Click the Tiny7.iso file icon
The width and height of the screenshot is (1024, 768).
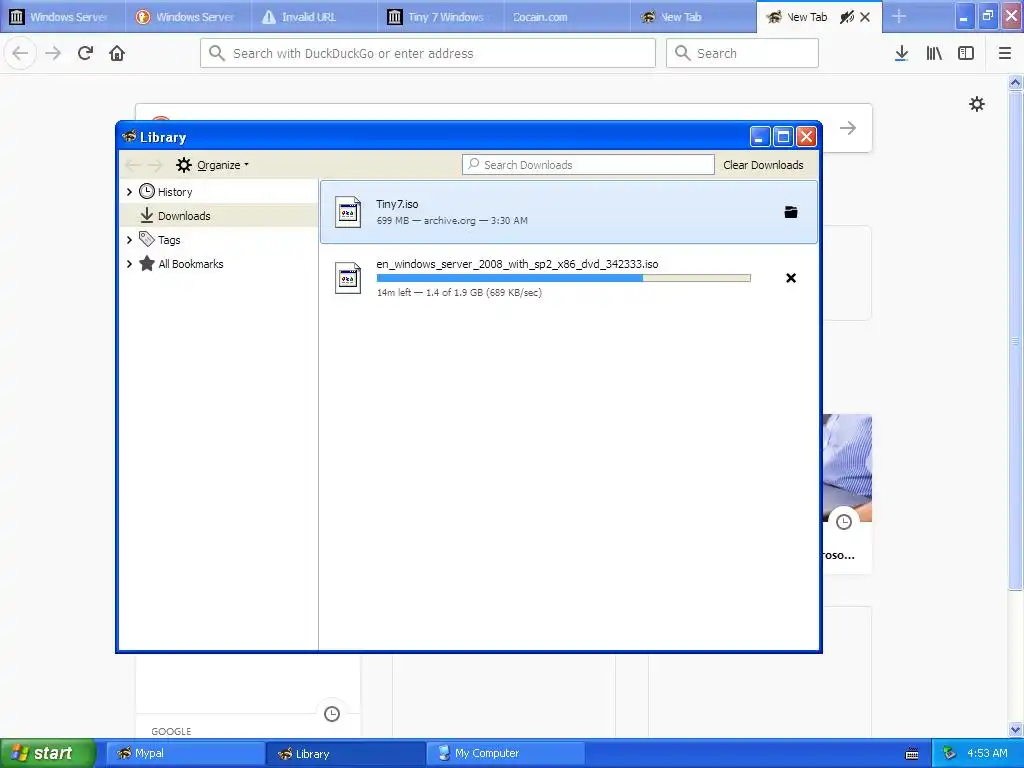[348, 212]
